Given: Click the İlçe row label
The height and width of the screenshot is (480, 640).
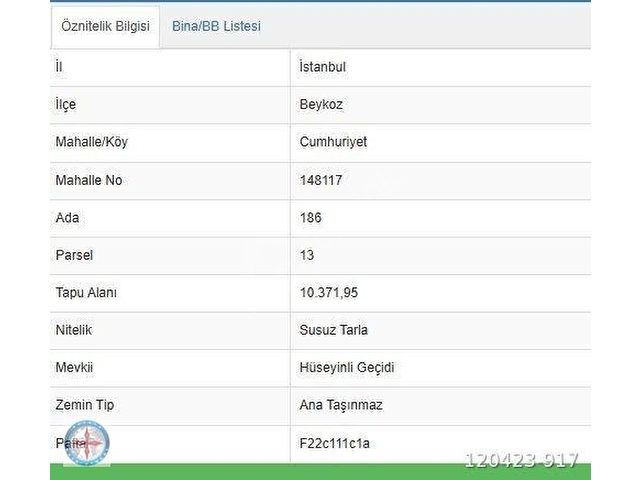Looking at the screenshot, I should [x=66, y=104].
